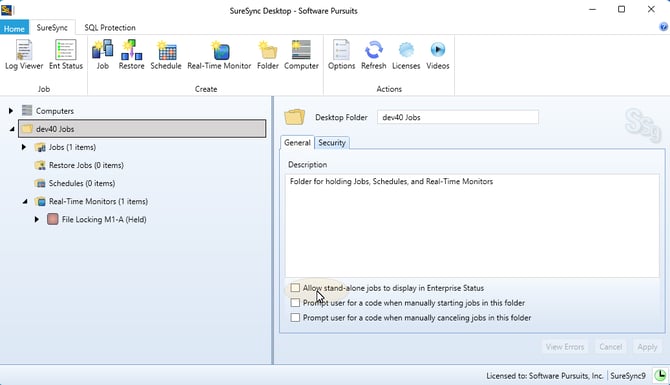Image resolution: width=670 pixels, height=385 pixels.
Task: Select File Locking M1-A (Held) row
Action: coord(104,219)
